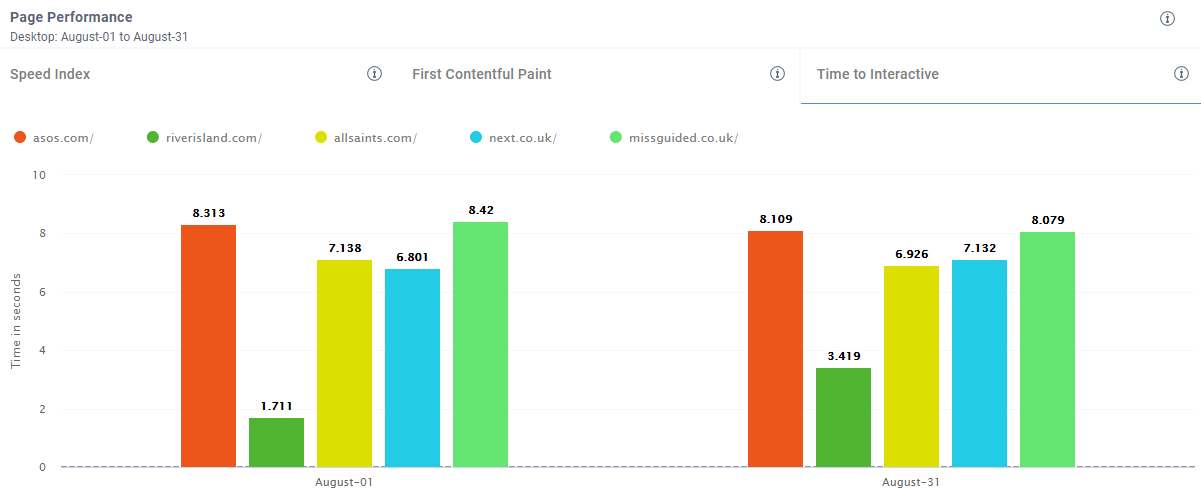Click the light green bar labeled 8.42

480,344
